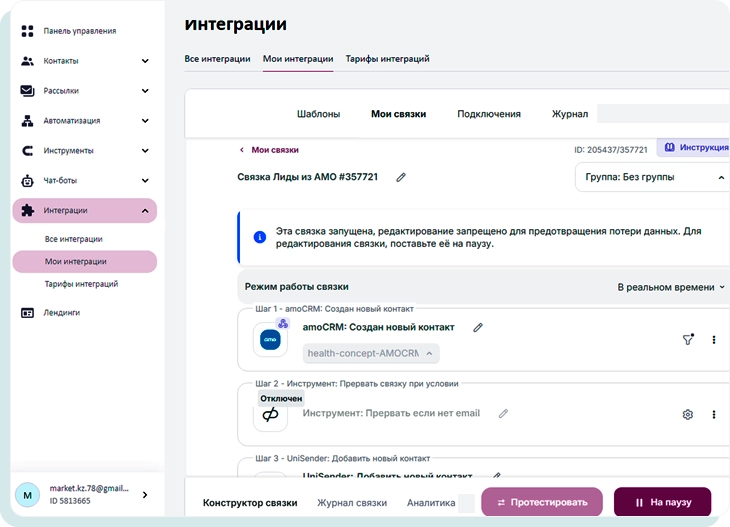Click the Чат-боты robot icon
Viewport: 730px width, 527px height.
tap(27, 180)
